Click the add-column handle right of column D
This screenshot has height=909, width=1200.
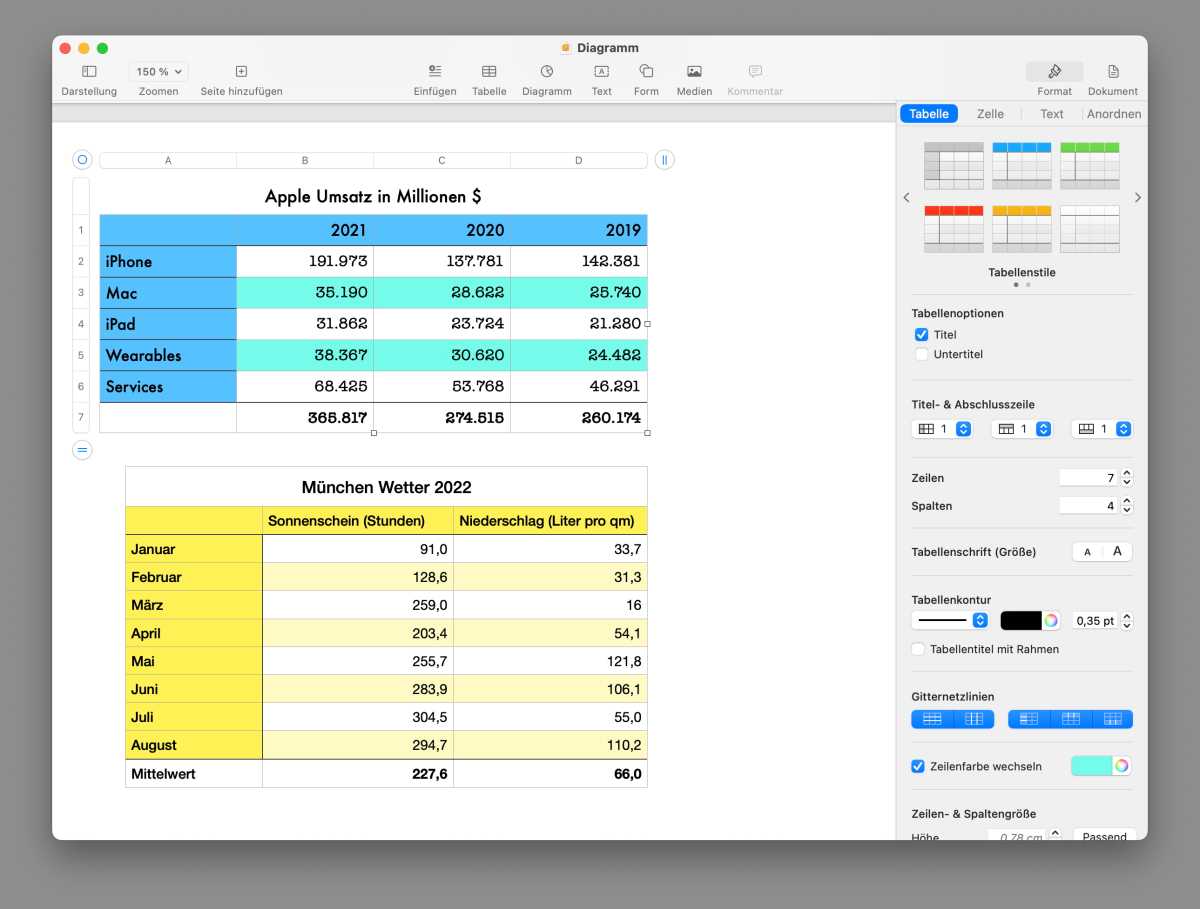click(664, 159)
